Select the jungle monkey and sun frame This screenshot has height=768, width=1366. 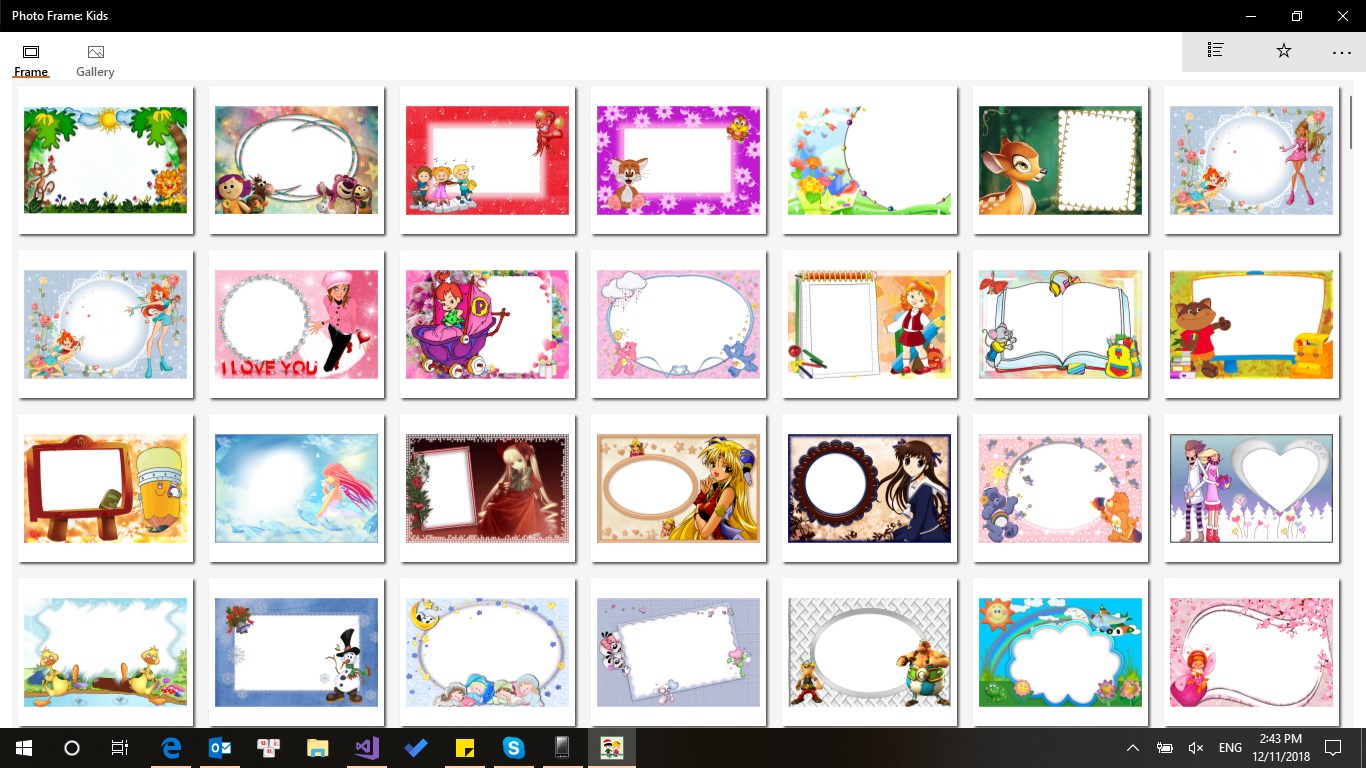(x=106, y=160)
